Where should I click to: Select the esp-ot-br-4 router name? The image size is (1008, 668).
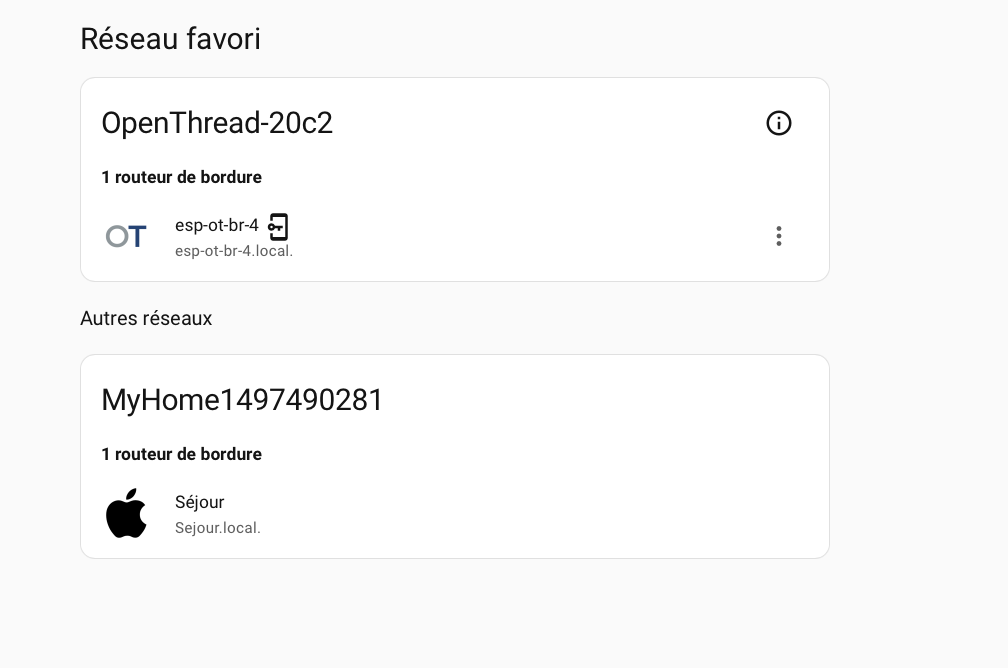216,226
